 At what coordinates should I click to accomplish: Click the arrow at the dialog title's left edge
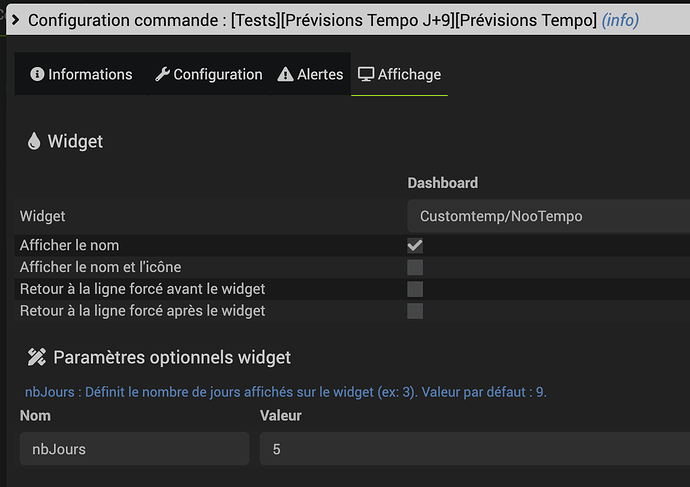12,19
